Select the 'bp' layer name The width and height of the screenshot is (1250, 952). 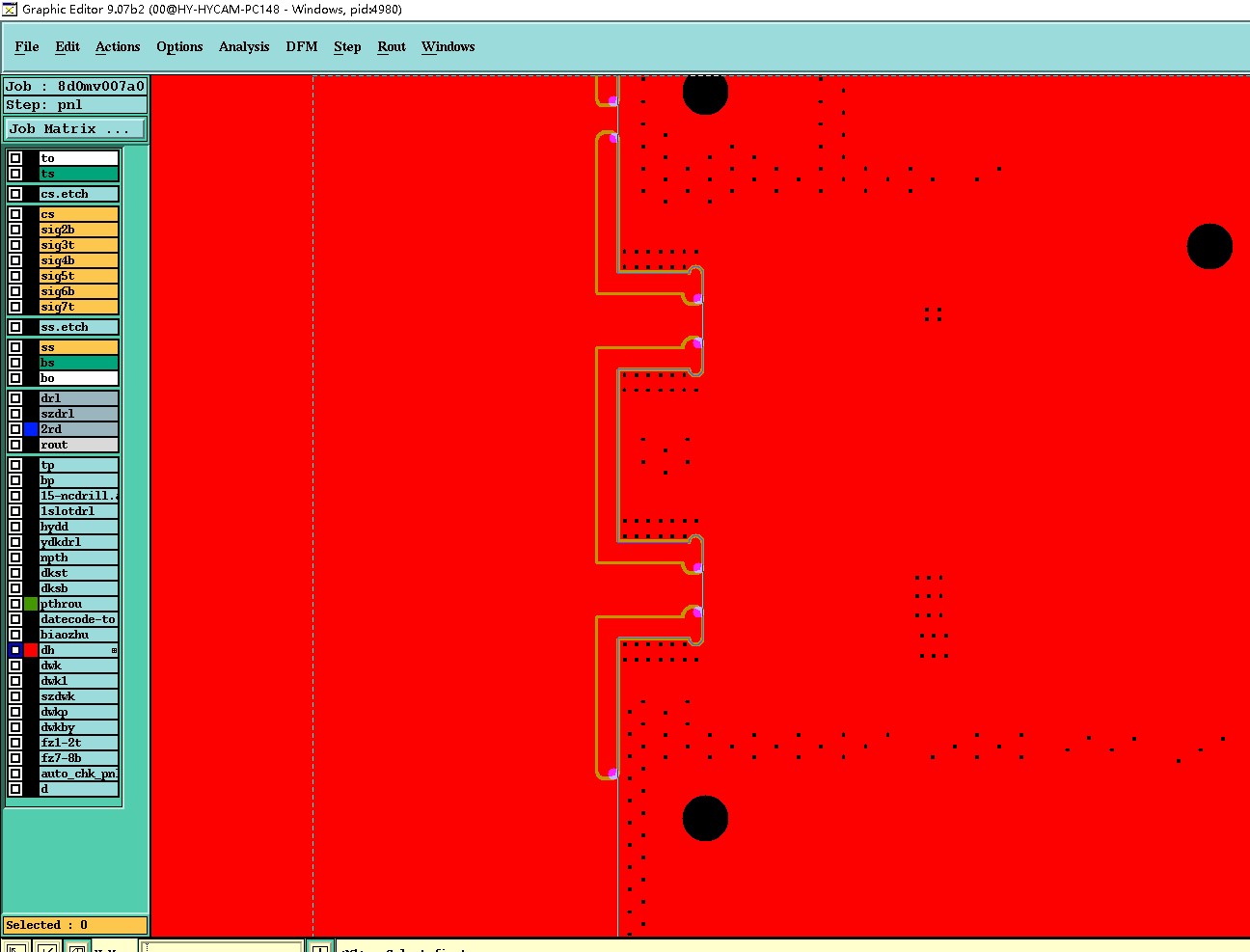pos(79,480)
